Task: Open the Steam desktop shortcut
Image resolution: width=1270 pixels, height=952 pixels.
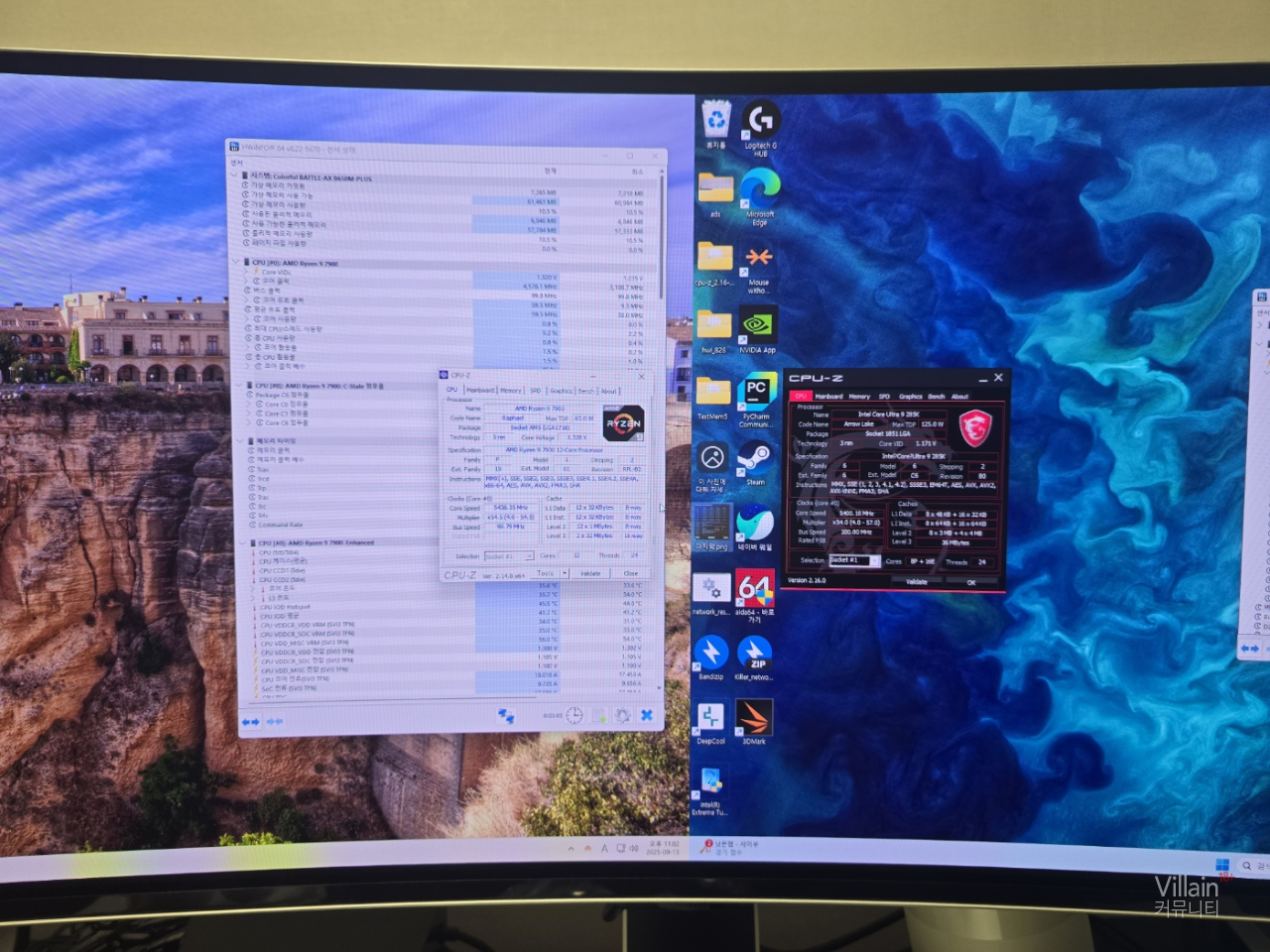Action: point(755,460)
